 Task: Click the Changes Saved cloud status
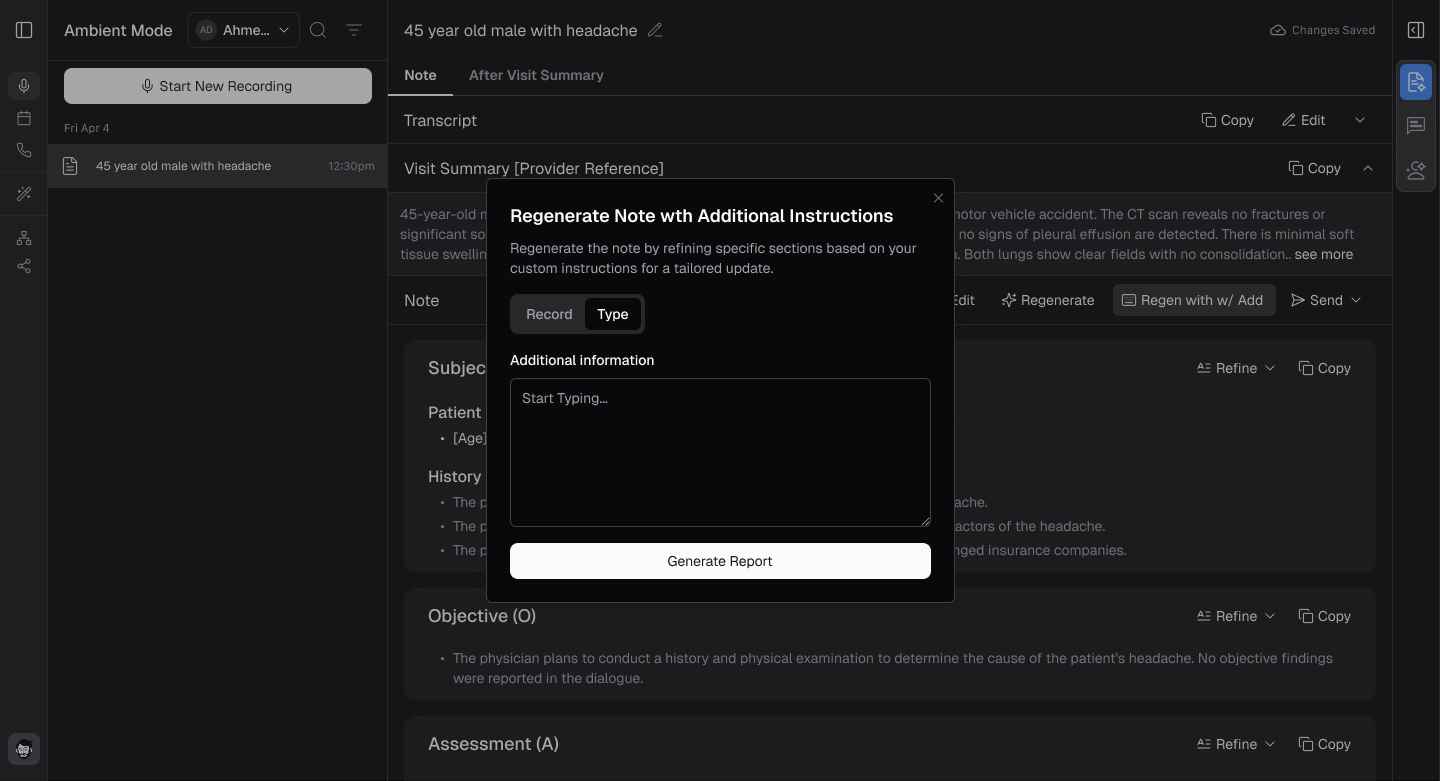tap(1322, 30)
